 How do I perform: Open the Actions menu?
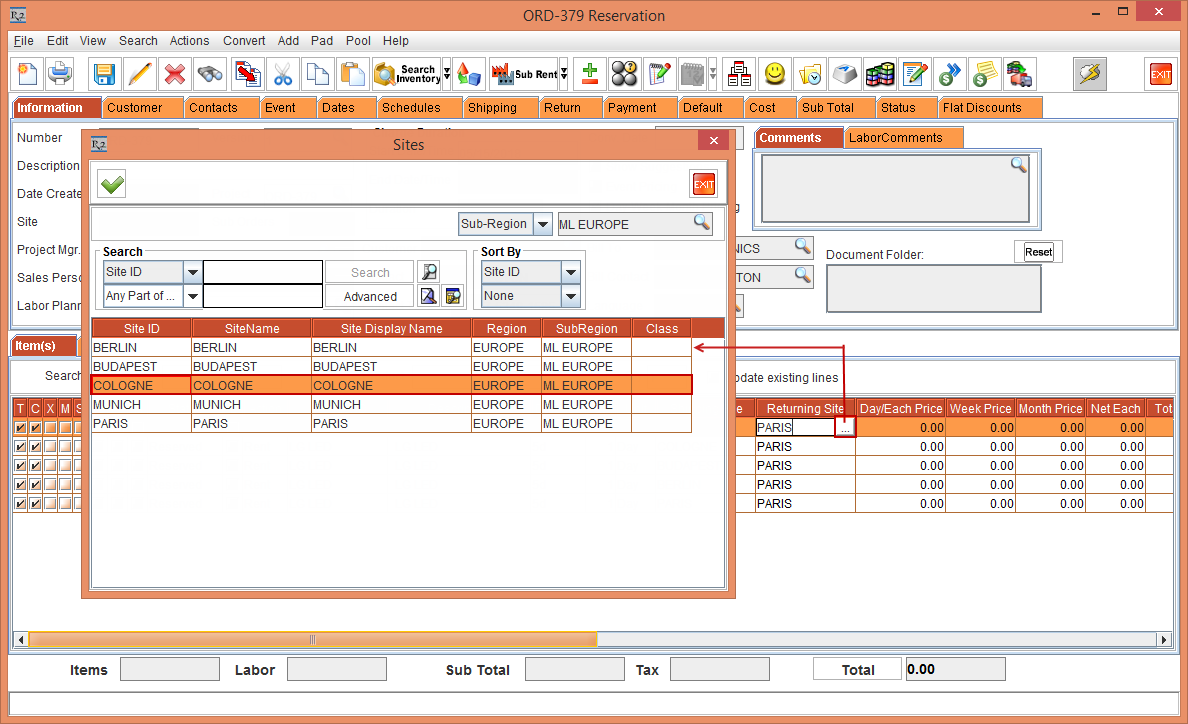click(189, 41)
